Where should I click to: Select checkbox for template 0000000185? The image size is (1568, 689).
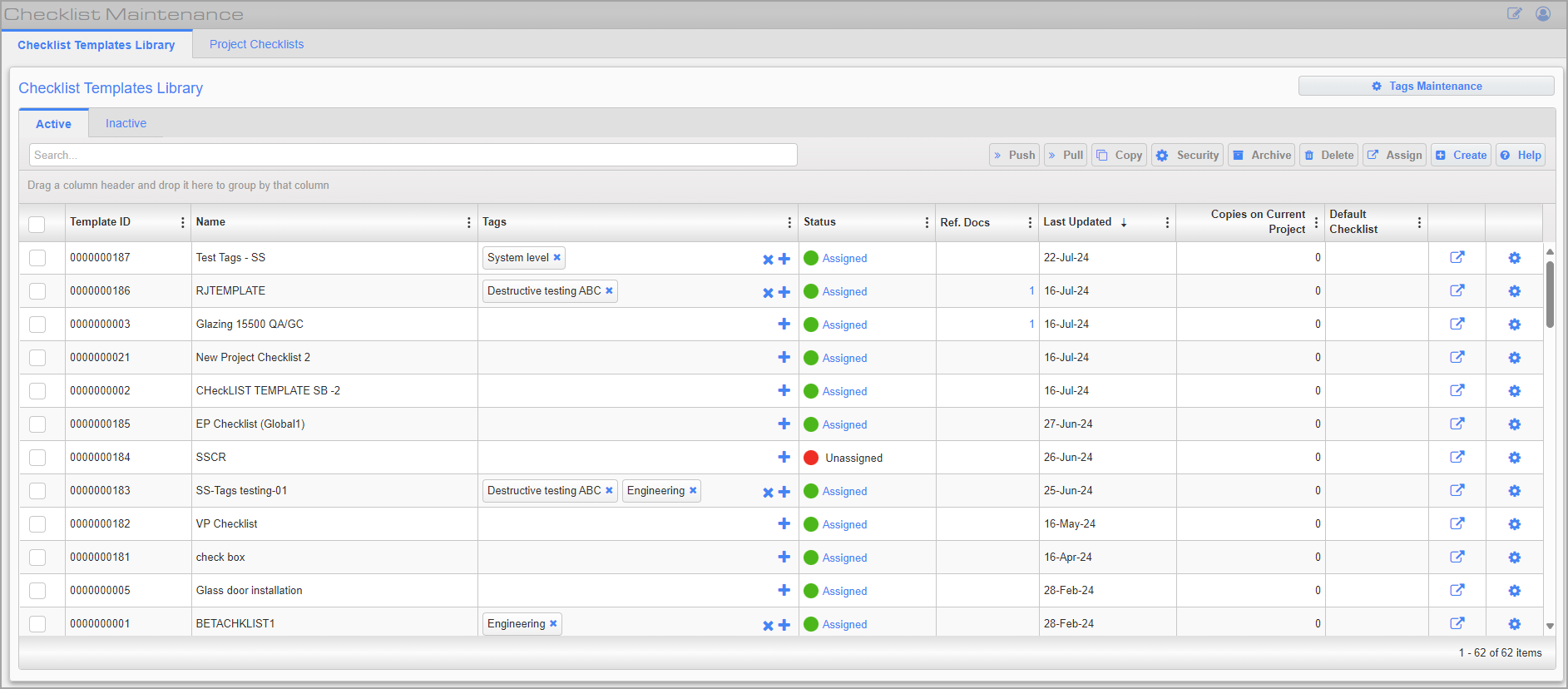coord(37,424)
